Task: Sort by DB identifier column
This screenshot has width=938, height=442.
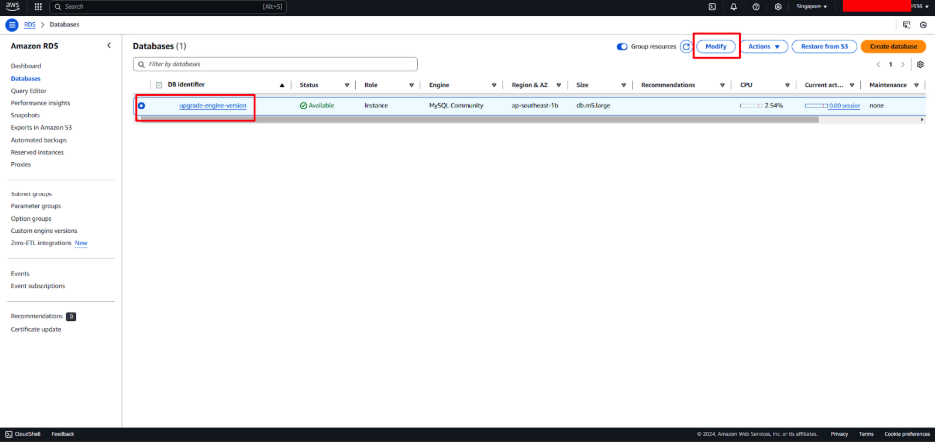Action: click(x=282, y=86)
